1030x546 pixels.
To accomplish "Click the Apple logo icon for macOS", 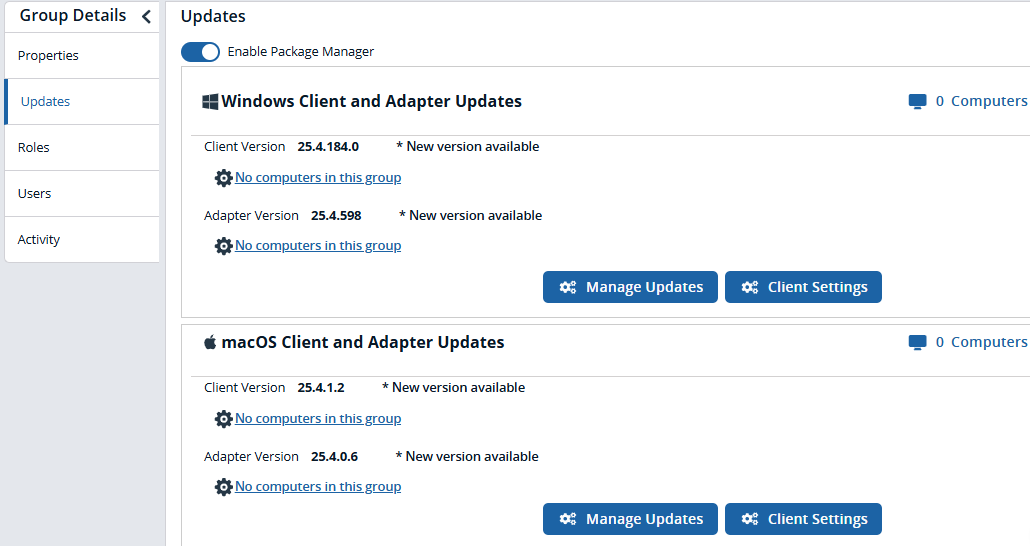I will [x=210, y=342].
